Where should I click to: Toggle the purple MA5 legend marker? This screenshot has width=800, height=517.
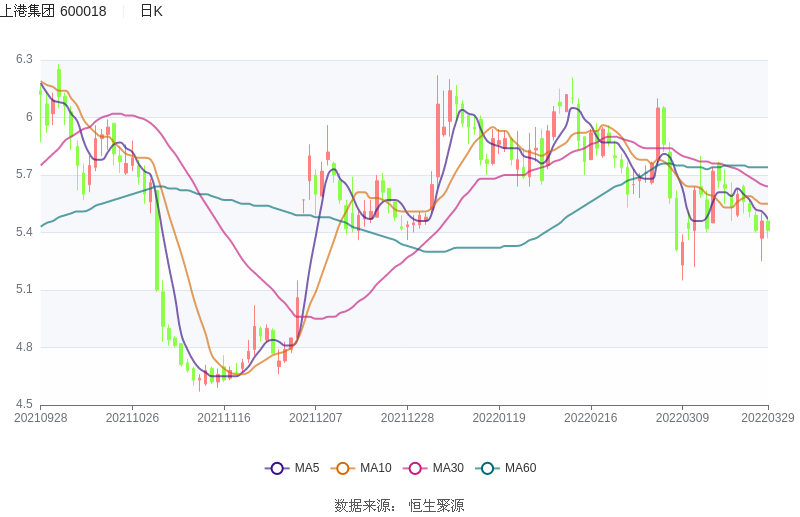(277, 468)
